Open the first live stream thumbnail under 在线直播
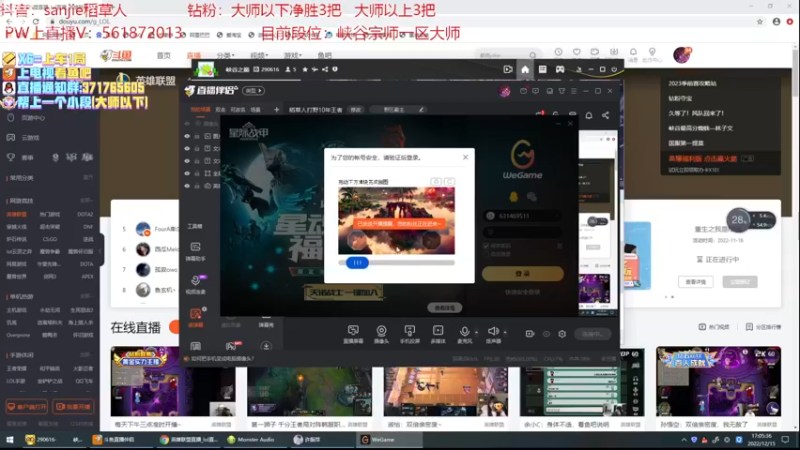800x450 pixels. pyautogui.click(x=173, y=381)
